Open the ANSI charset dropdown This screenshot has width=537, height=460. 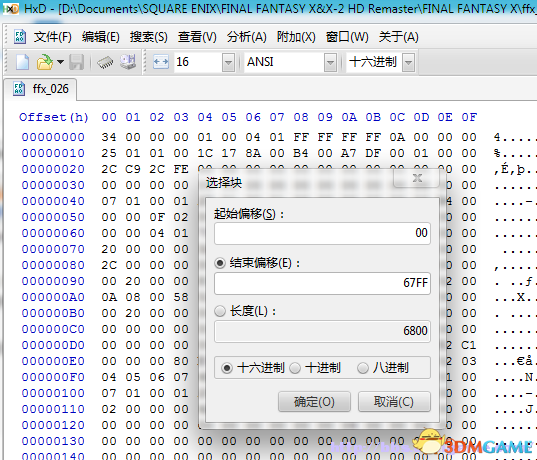pos(330,62)
